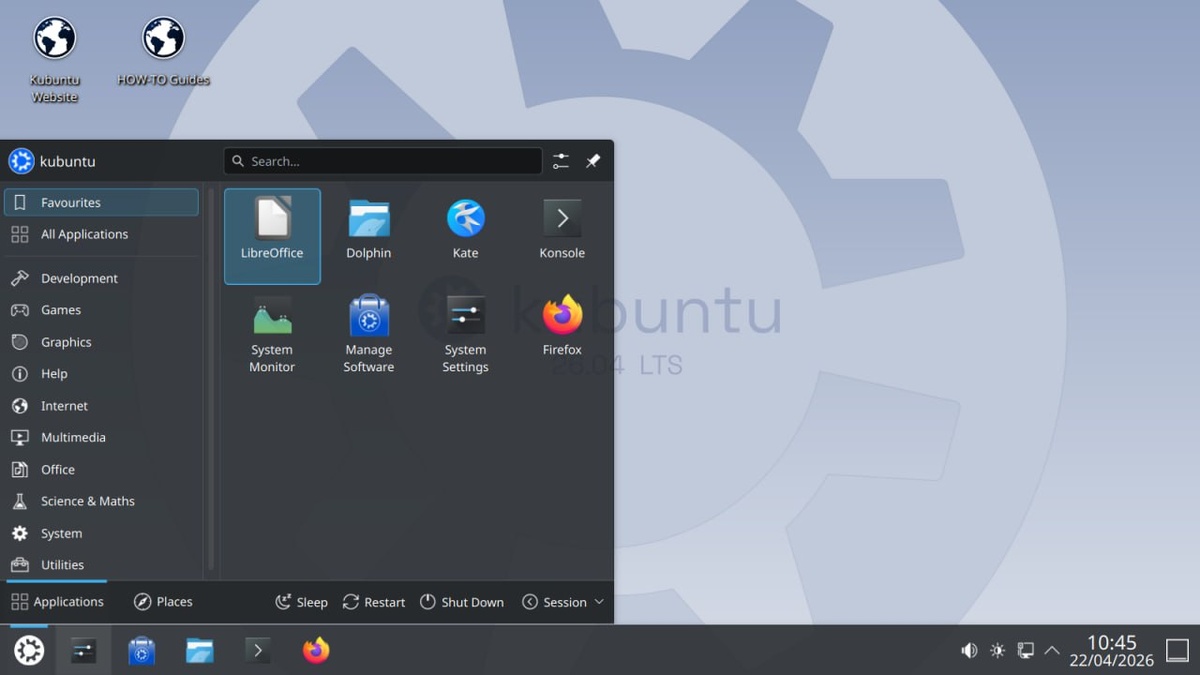Open the System category
Screen dimensions: 1200x675
click(x=102, y=533)
